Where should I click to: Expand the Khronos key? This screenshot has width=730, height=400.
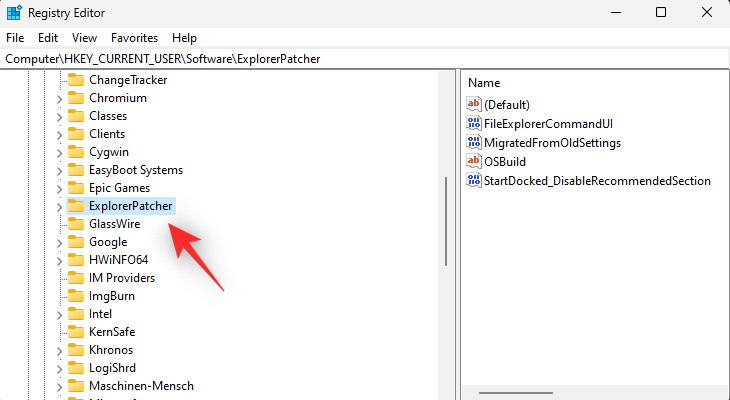click(x=59, y=351)
